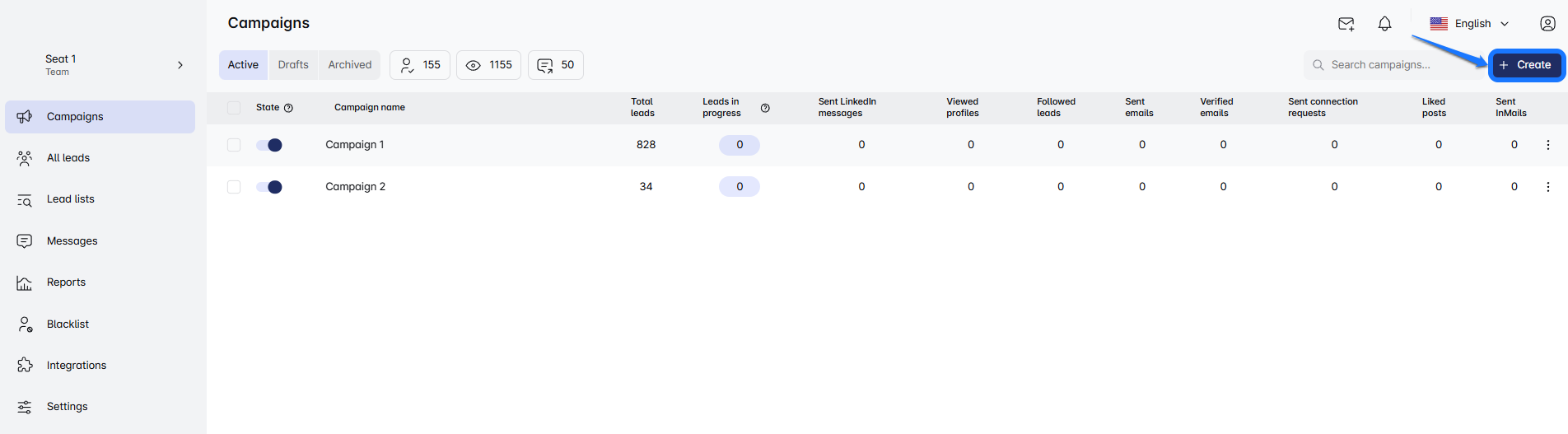The image size is (1568, 434).
Task: Switch to the Archived tab
Action: point(349,65)
